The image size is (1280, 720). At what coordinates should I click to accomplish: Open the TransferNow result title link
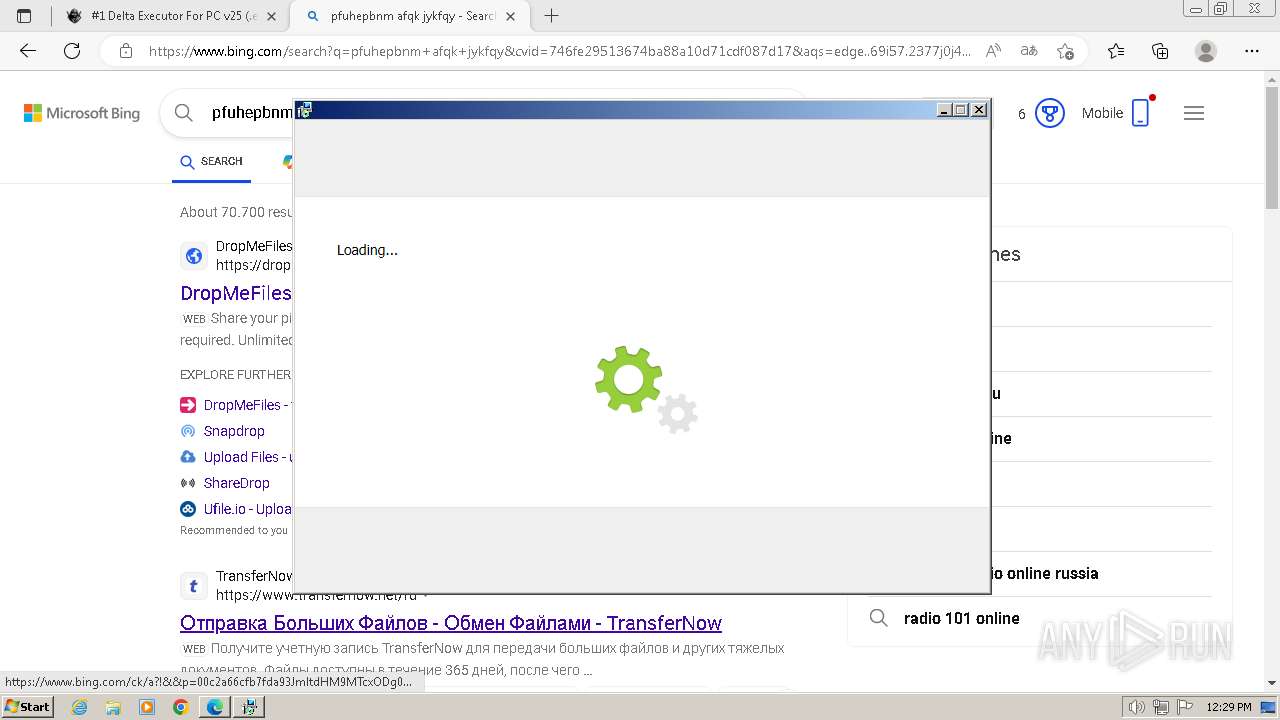pos(451,623)
